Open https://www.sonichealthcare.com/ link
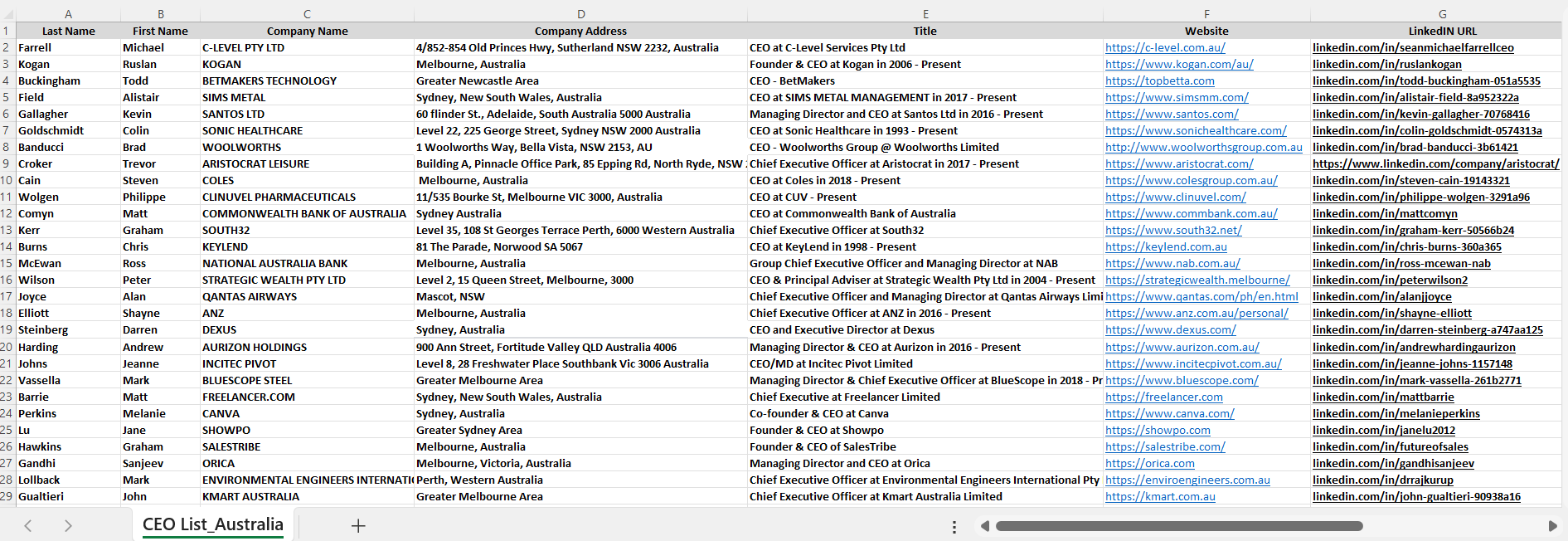This screenshot has height=541, width=1568. tap(1196, 130)
